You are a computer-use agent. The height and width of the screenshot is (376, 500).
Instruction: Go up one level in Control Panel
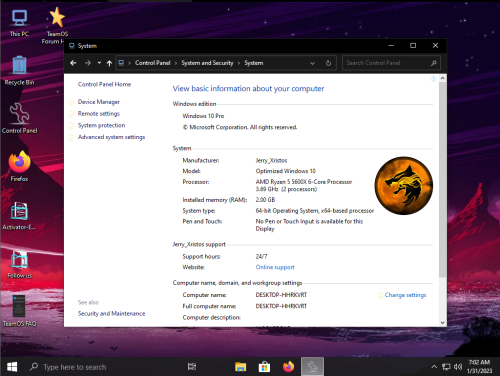[x=109, y=63]
